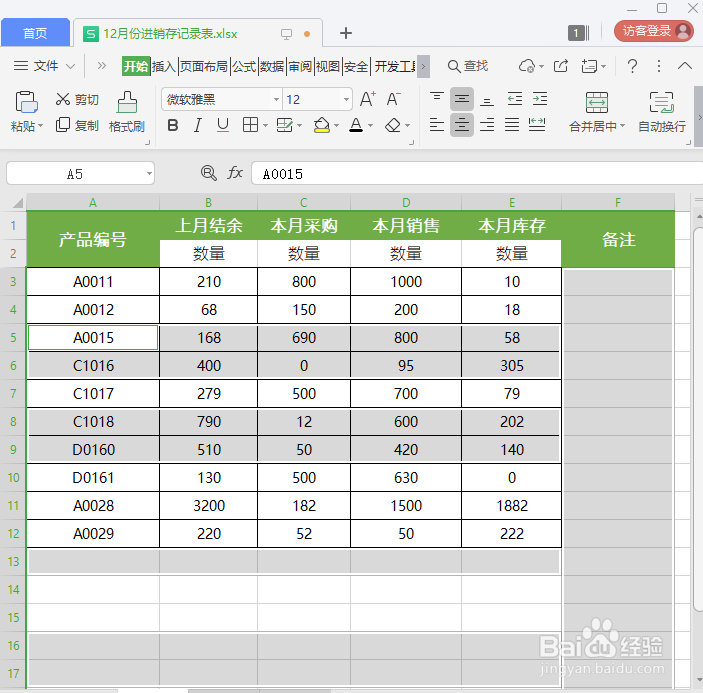Click the cell borders icon
Viewport: 703px width, 693px height.
point(250,125)
